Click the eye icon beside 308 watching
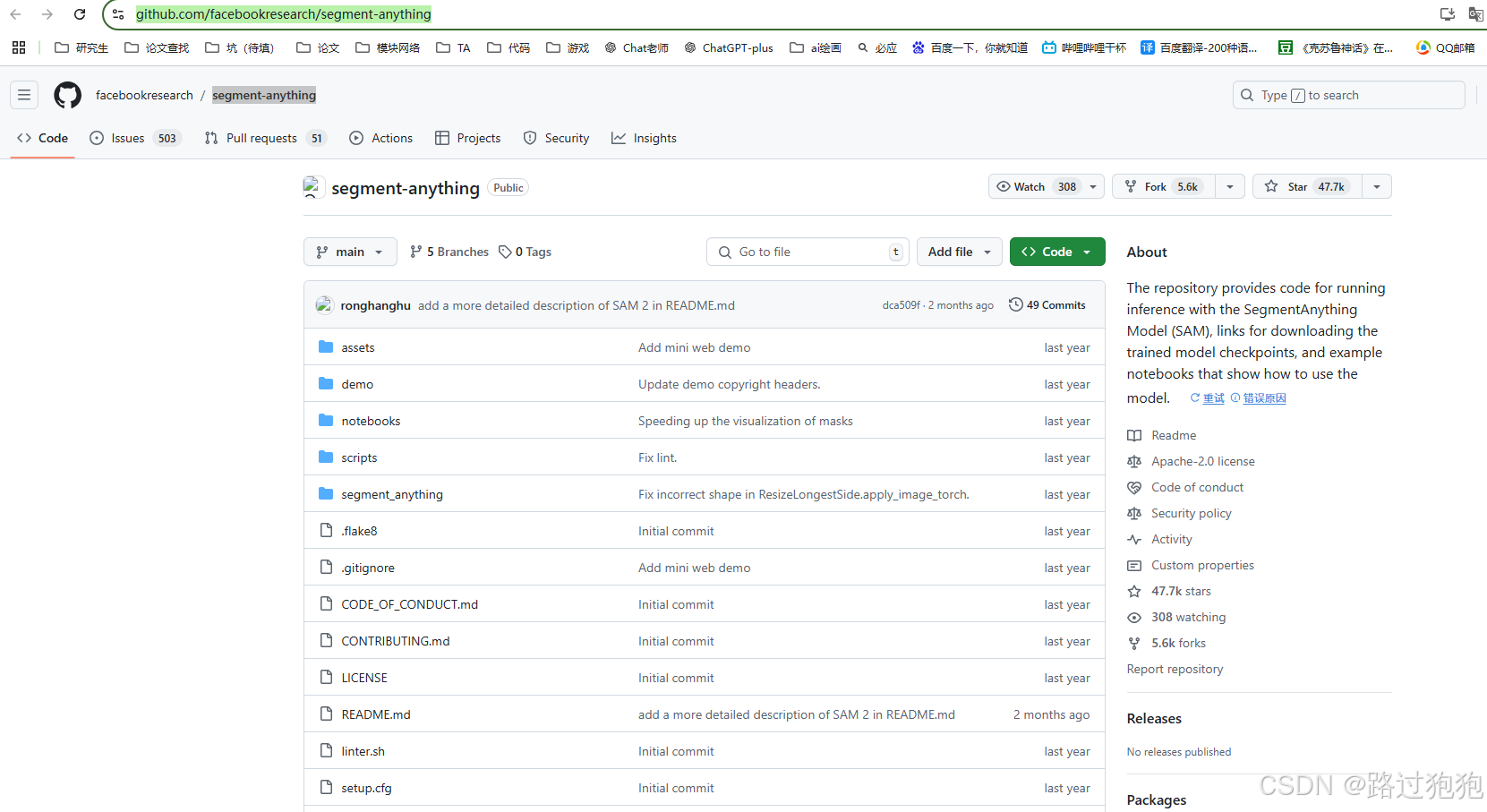 tap(1134, 617)
